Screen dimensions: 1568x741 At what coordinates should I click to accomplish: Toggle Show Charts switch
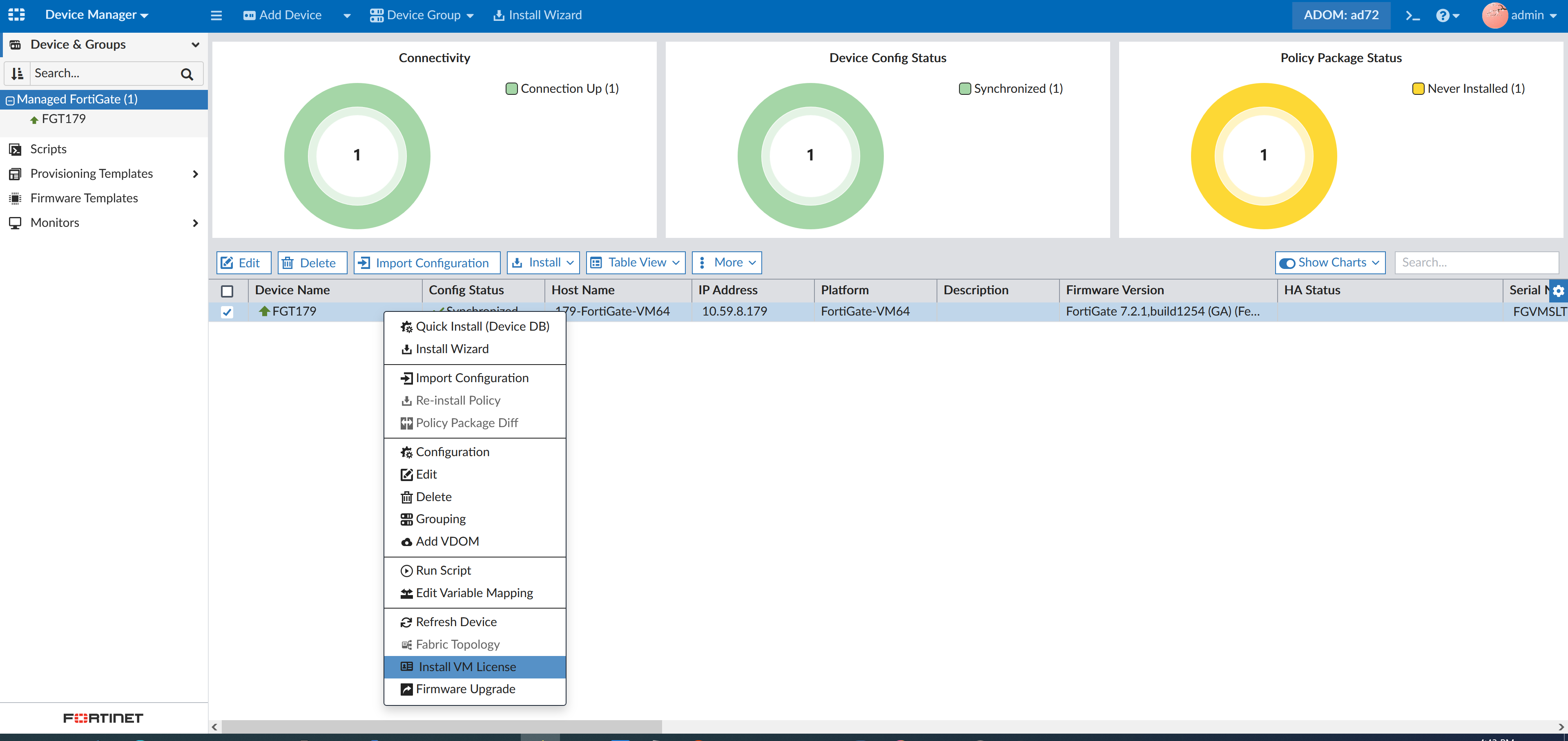(1287, 263)
